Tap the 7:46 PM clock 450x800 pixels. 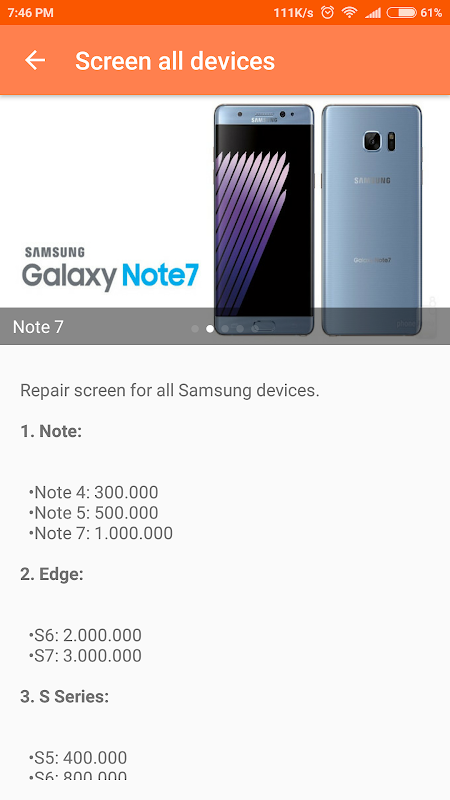[31, 12]
